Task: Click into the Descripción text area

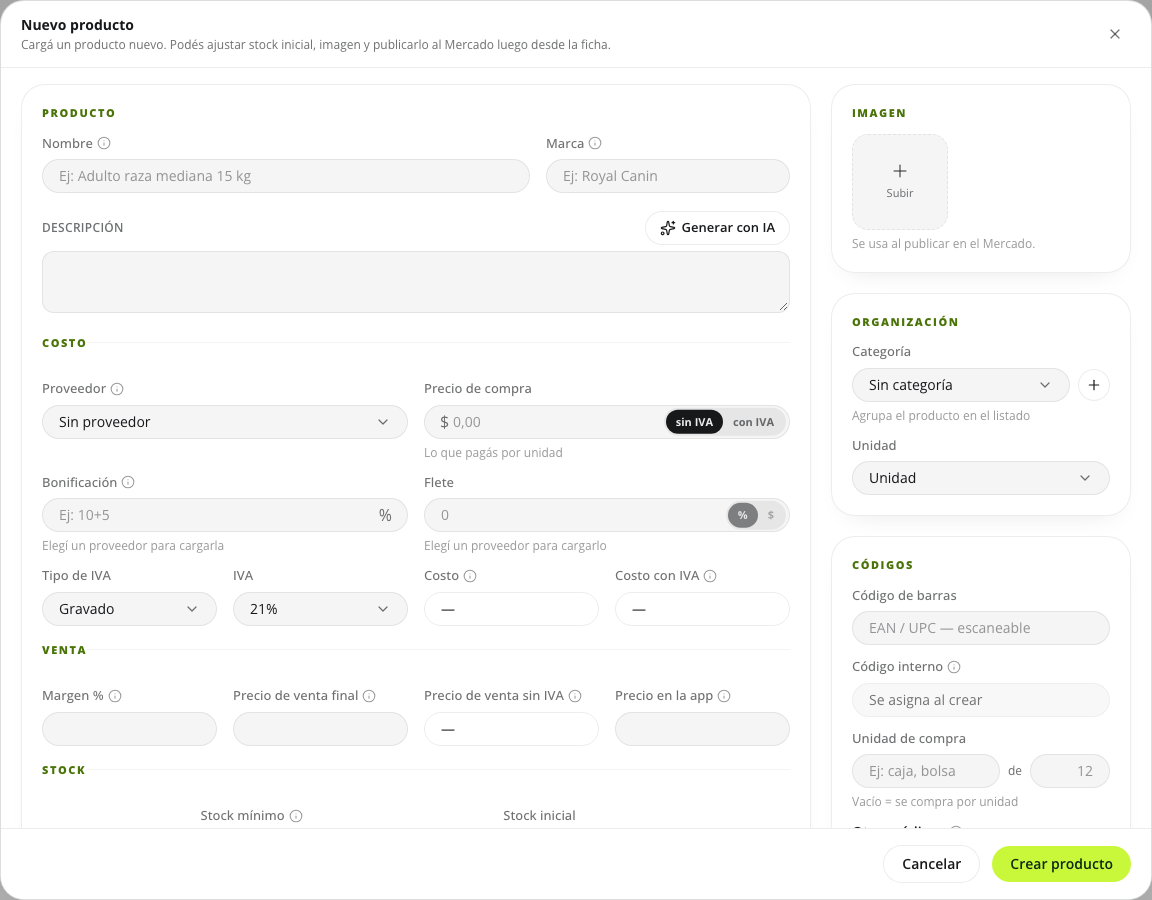Action: [416, 282]
